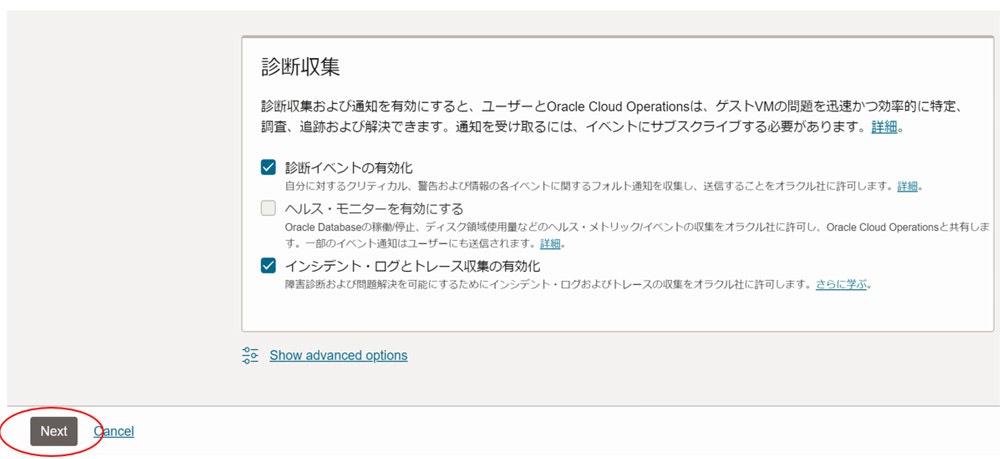The height and width of the screenshot is (459, 1000).
Task: Click ヘルス・モニターを有効にする label text
Action: pyautogui.click(x=374, y=209)
